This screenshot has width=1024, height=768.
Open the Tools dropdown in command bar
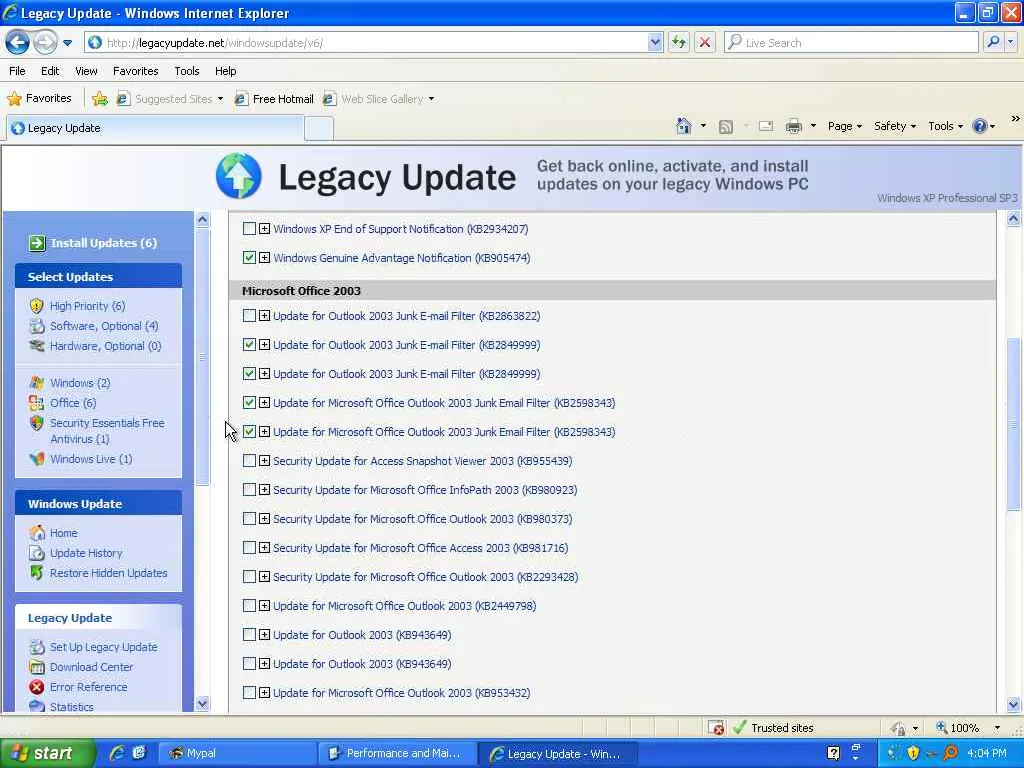tap(945, 126)
